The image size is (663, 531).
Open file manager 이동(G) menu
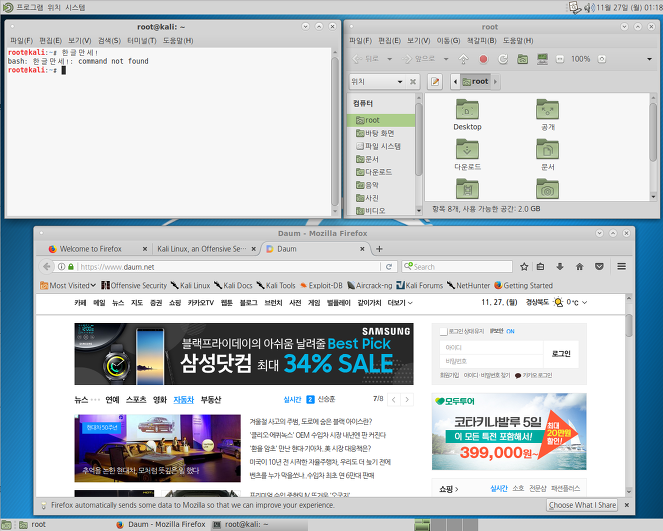pyautogui.click(x=448, y=41)
